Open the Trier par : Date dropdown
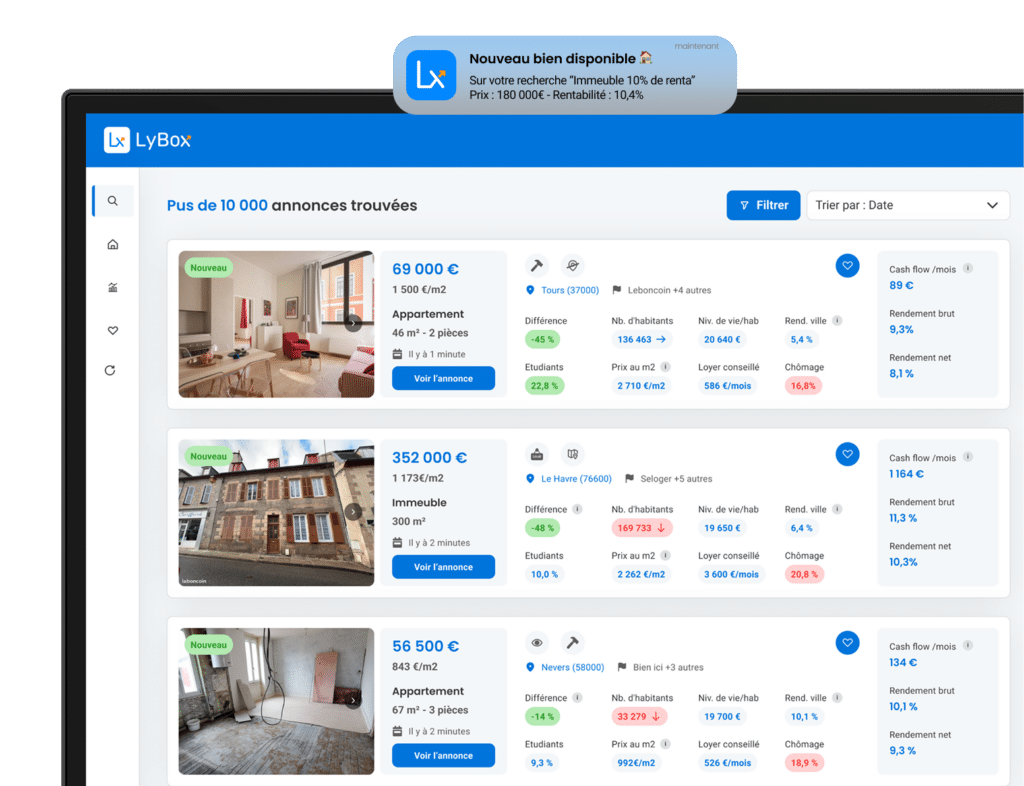This screenshot has height=786, width=1024. (x=908, y=205)
